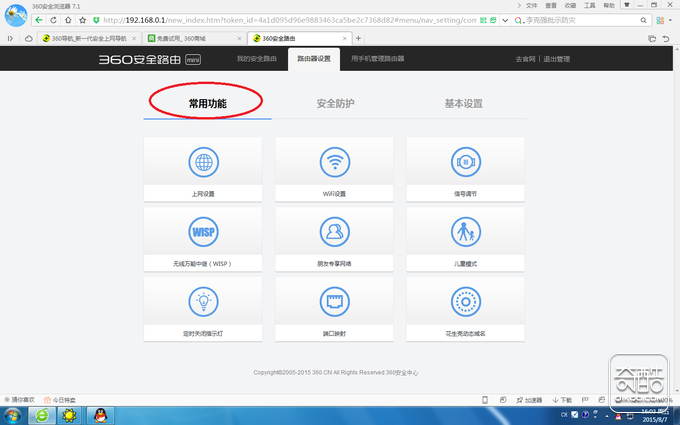Open the 朋友专享网络 guest network card
Screen dimensions: 680x425
(x=334, y=239)
